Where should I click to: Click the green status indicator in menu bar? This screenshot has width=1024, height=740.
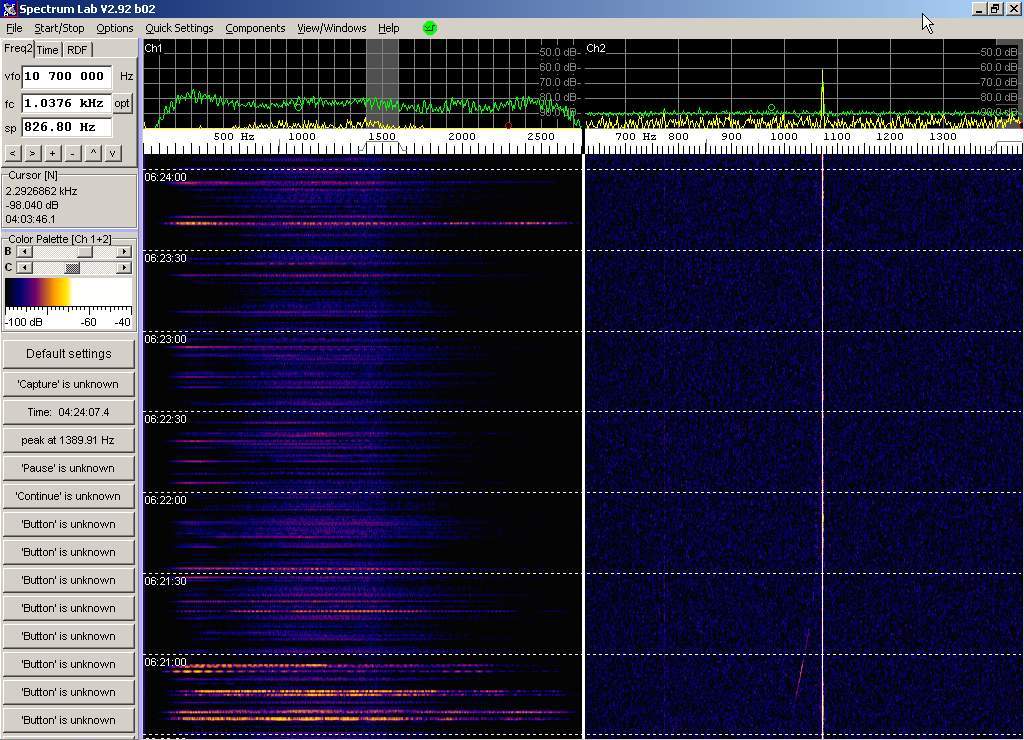point(430,28)
